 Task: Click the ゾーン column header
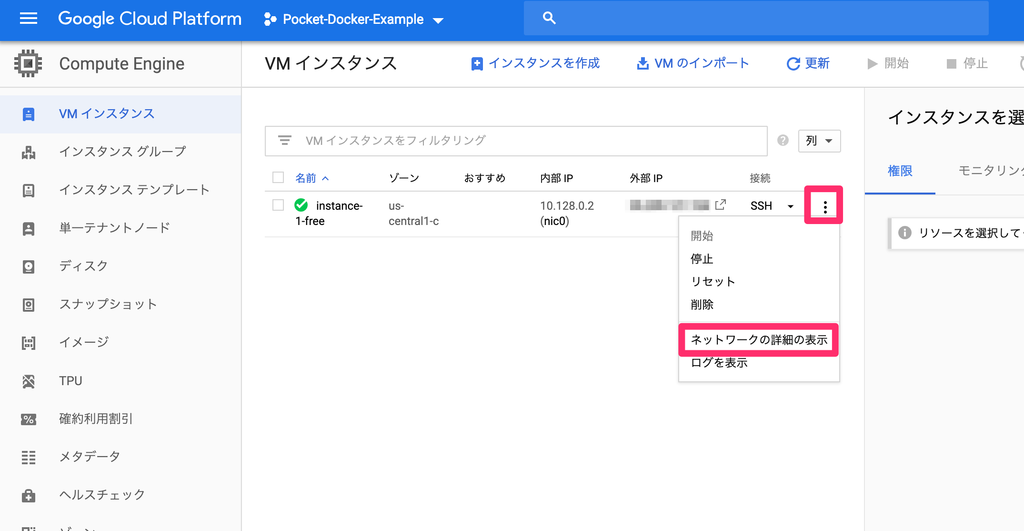click(x=404, y=178)
